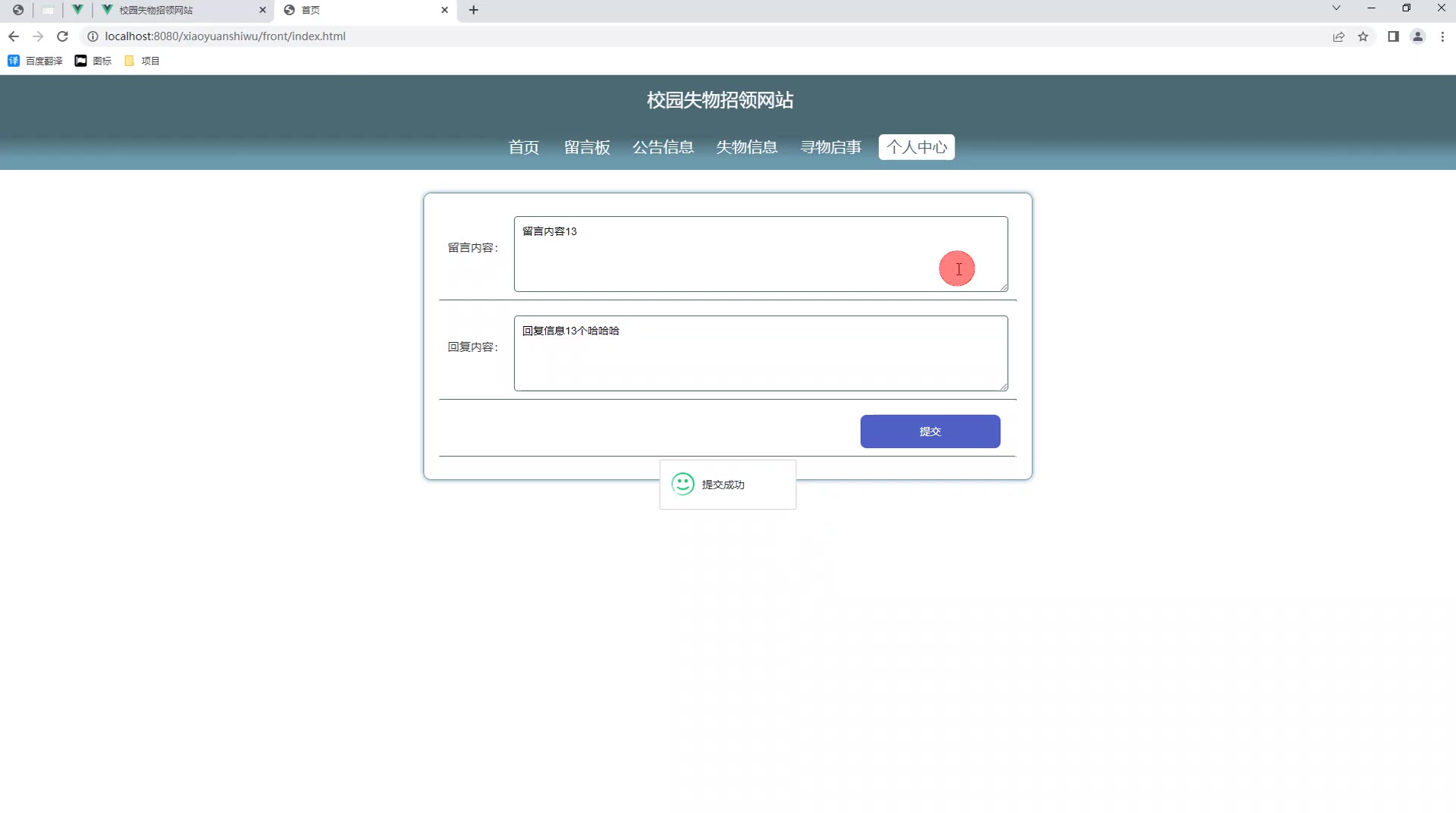Expand the tab search dropdown arrow
Image resolution: width=1456 pixels, height=813 pixels.
[x=1336, y=8]
